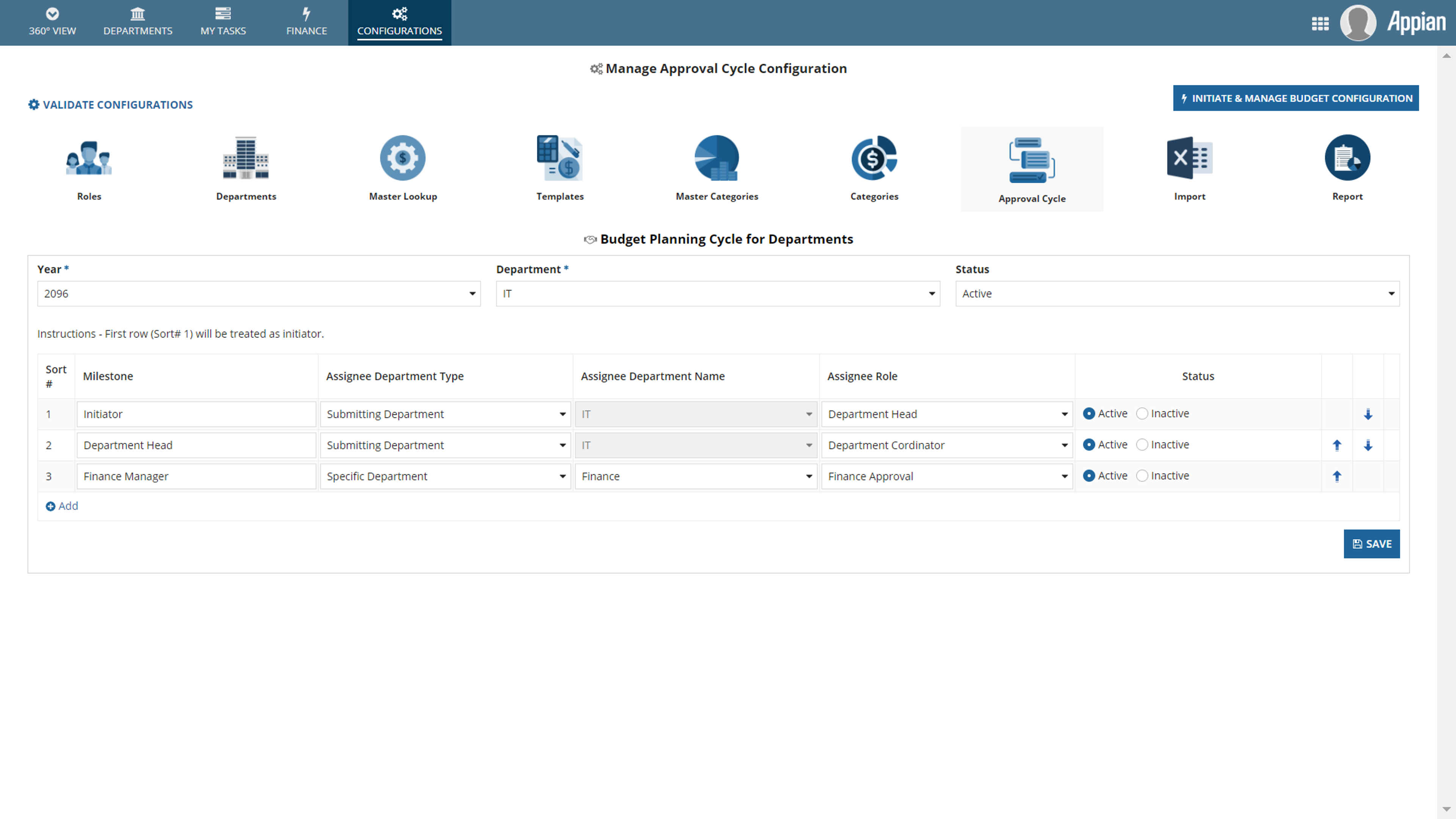Image resolution: width=1456 pixels, height=819 pixels.
Task: Open the Departments configuration icon
Action: pyautogui.click(x=246, y=158)
